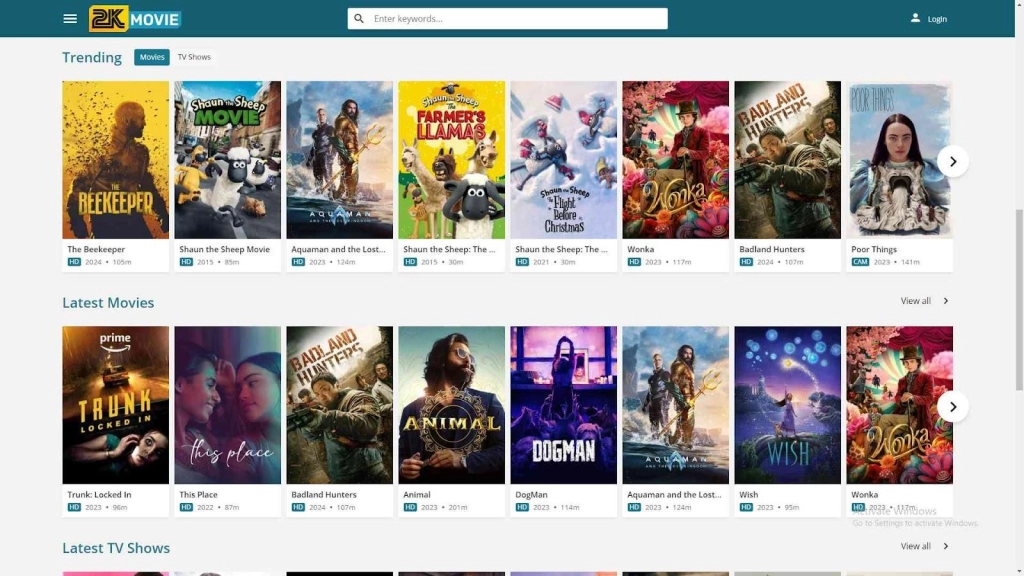The height and width of the screenshot is (576, 1024).
Task: Open The Beekeeper poster in Trending
Action: pos(116,160)
